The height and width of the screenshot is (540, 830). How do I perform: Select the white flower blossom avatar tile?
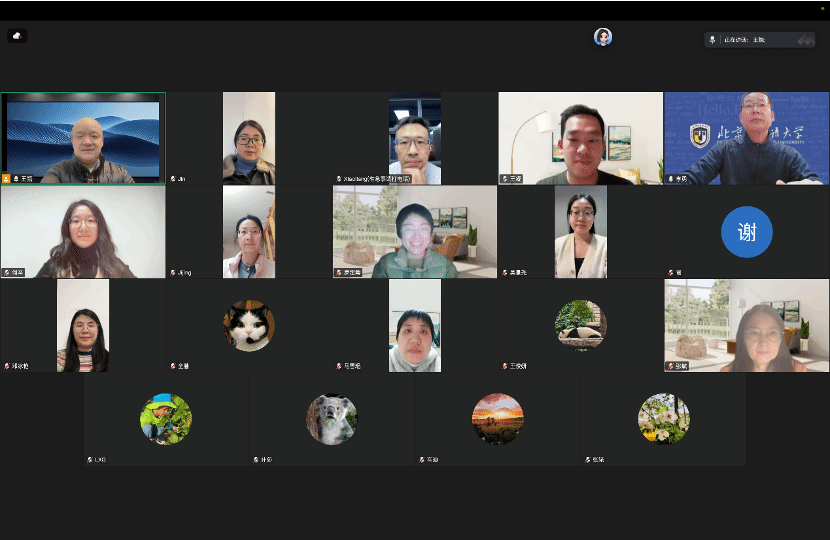663,419
